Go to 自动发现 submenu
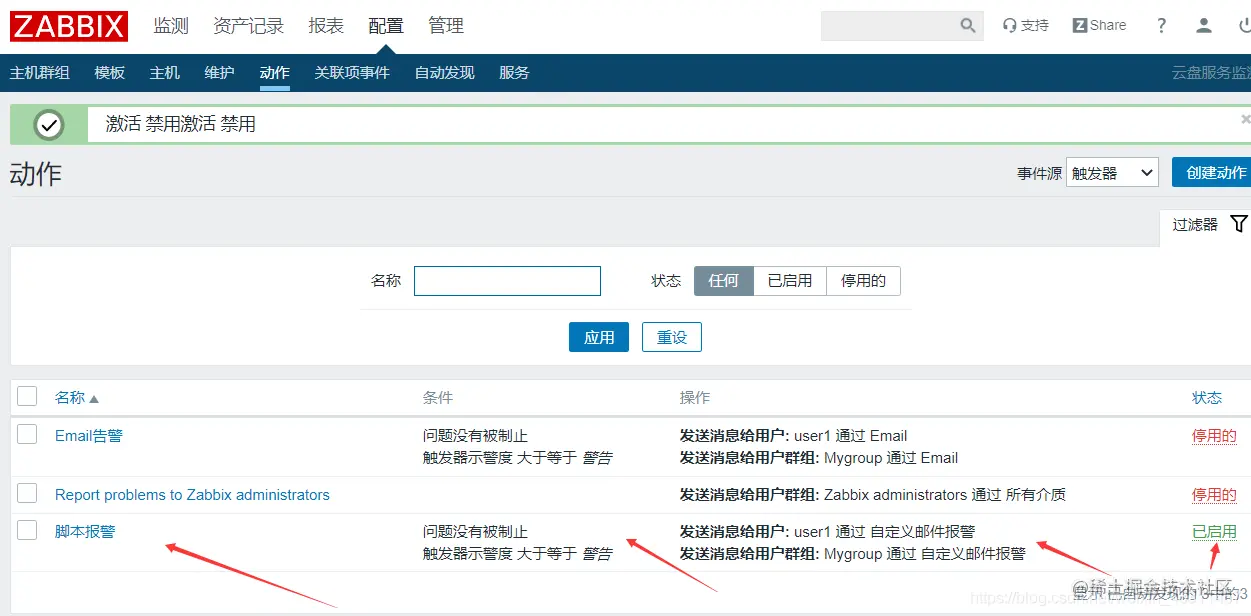Image resolution: width=1251 pixels, height=616 pixels. coord(444,73)
